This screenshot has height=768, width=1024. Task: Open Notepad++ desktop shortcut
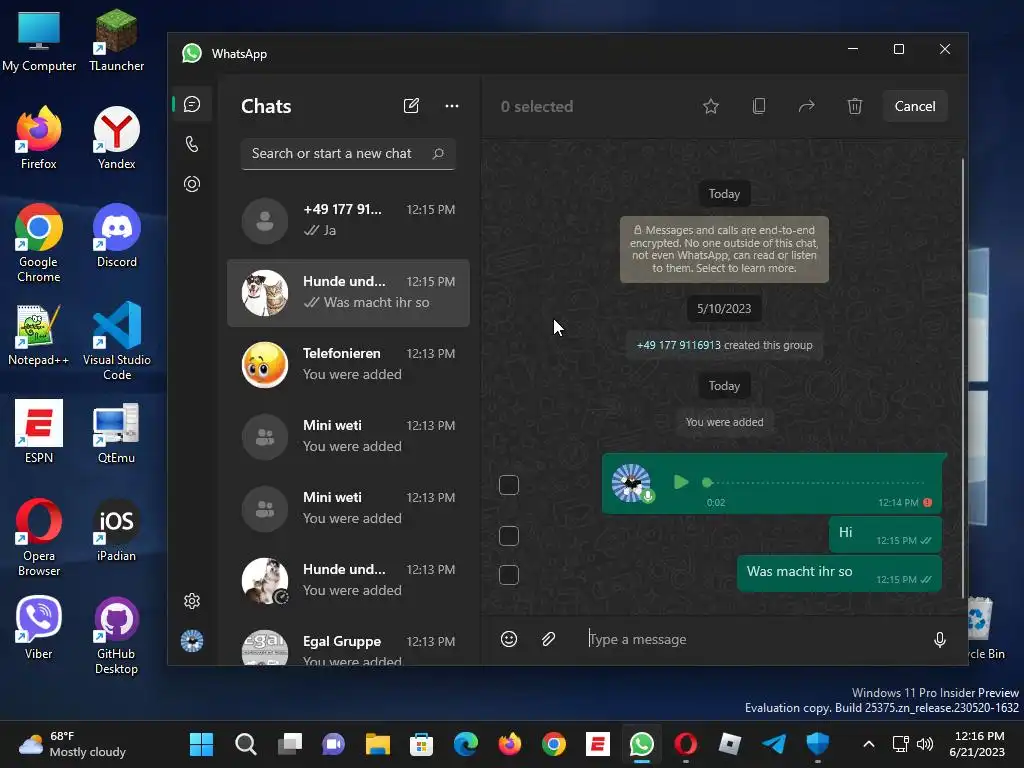tap(39, 334)
